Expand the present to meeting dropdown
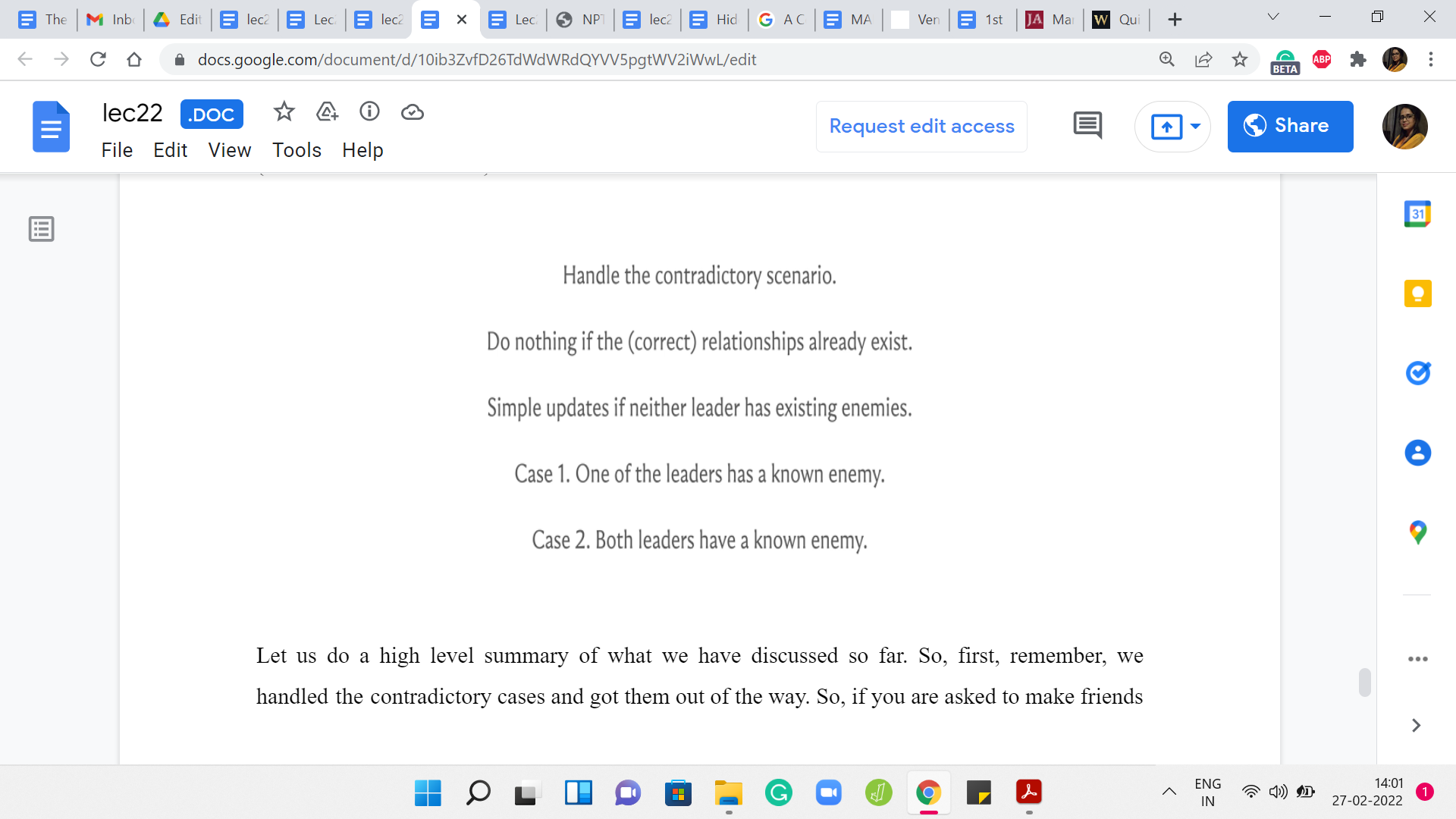1456x819 pixels. (x=1195, y=126)
